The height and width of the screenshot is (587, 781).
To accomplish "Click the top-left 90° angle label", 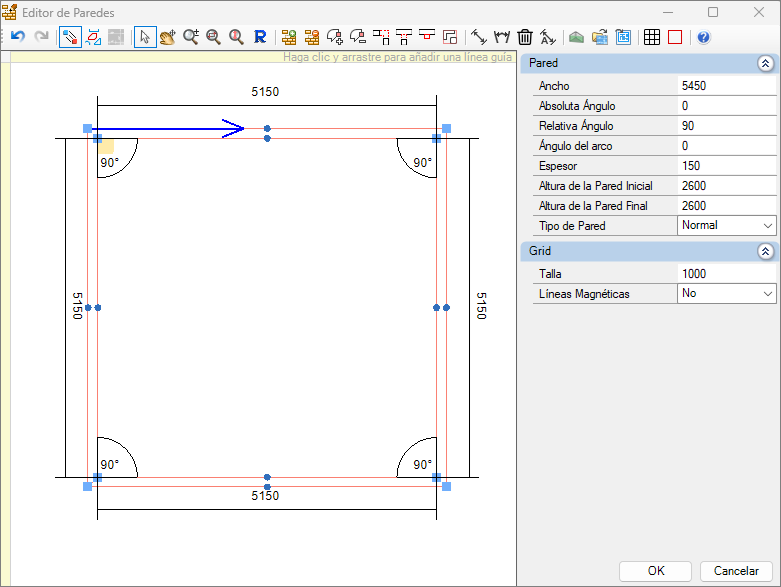I will (110, 163).
